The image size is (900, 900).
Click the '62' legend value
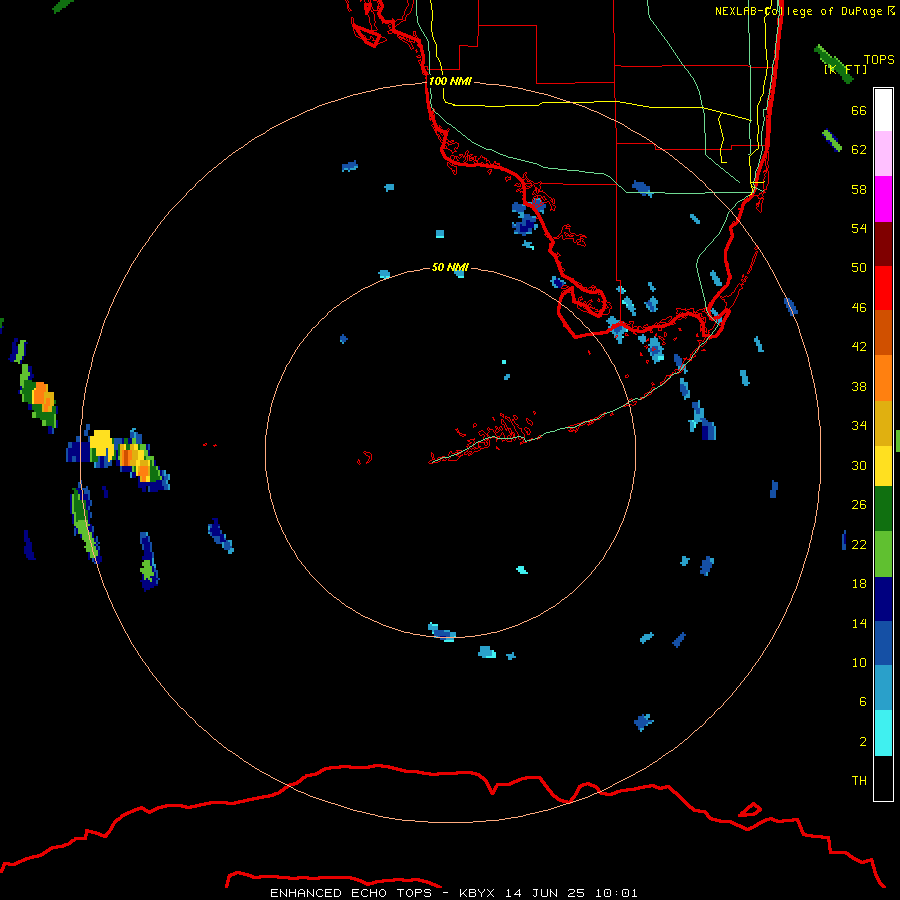pos(859,149)
